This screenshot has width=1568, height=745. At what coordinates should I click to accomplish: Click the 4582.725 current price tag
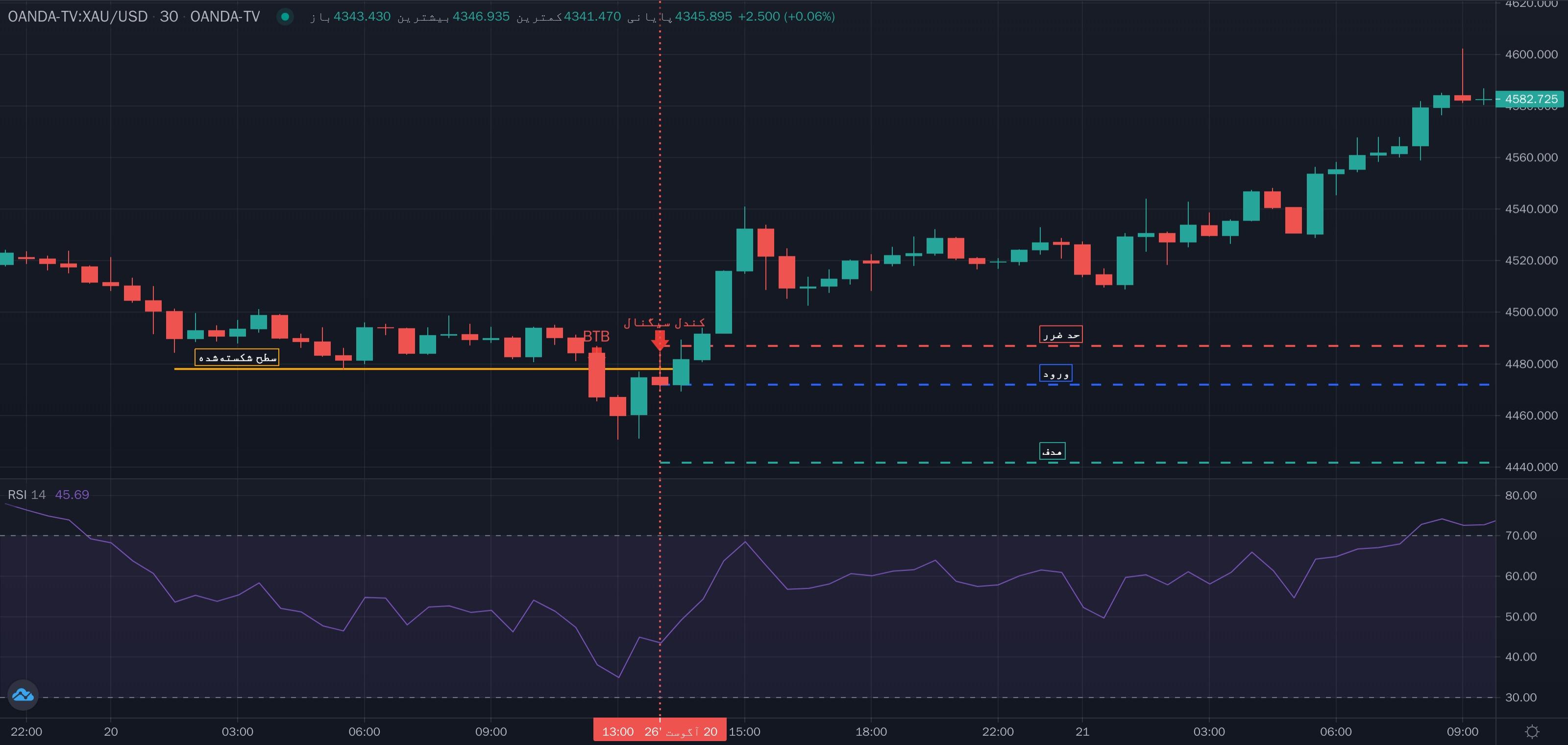click(1531, 99)
